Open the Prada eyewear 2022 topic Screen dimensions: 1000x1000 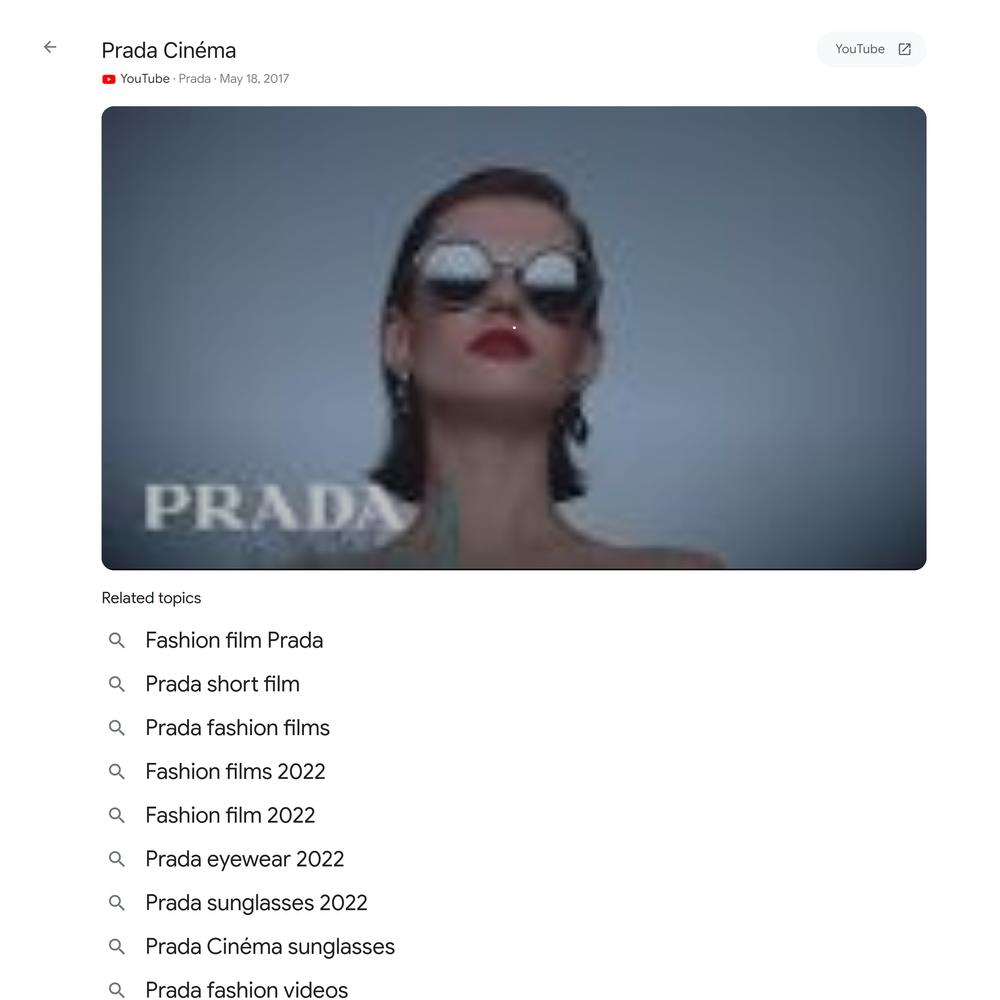(245, 859)
